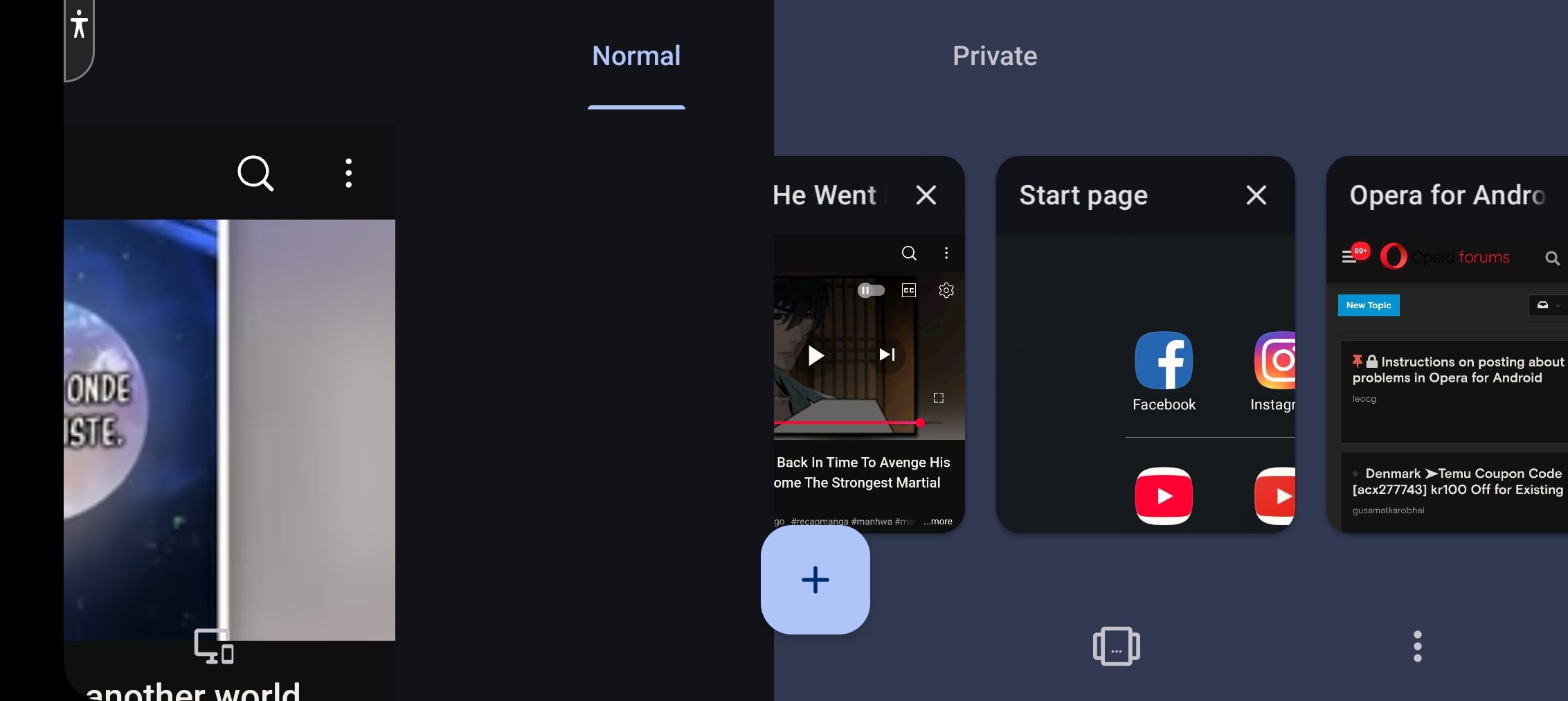The width and height of the screenshot is (1568, 701).
Task: Search the Opera forums
Action: coord(1552,258)
